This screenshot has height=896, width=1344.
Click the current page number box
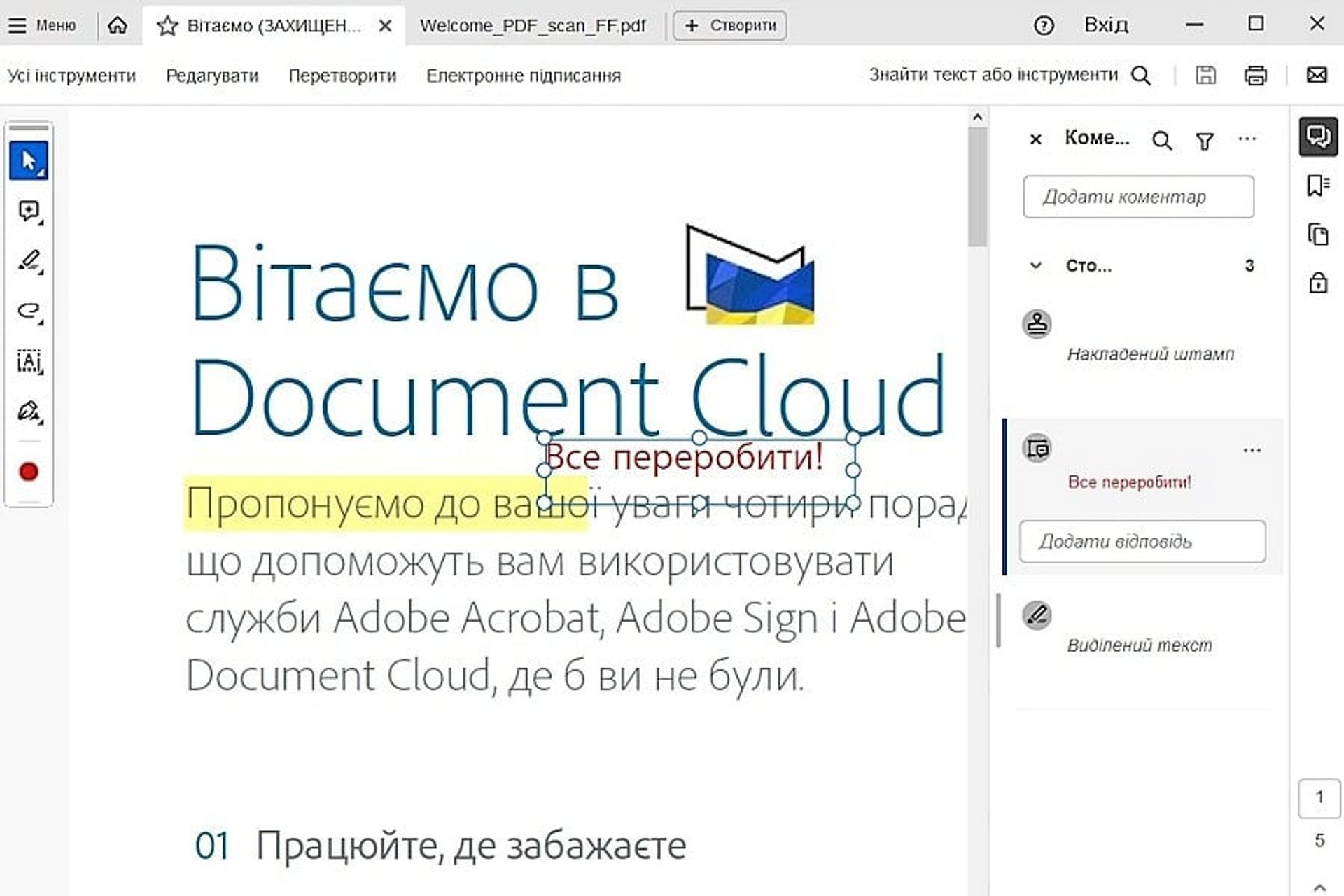click(x=1319, y=798)
